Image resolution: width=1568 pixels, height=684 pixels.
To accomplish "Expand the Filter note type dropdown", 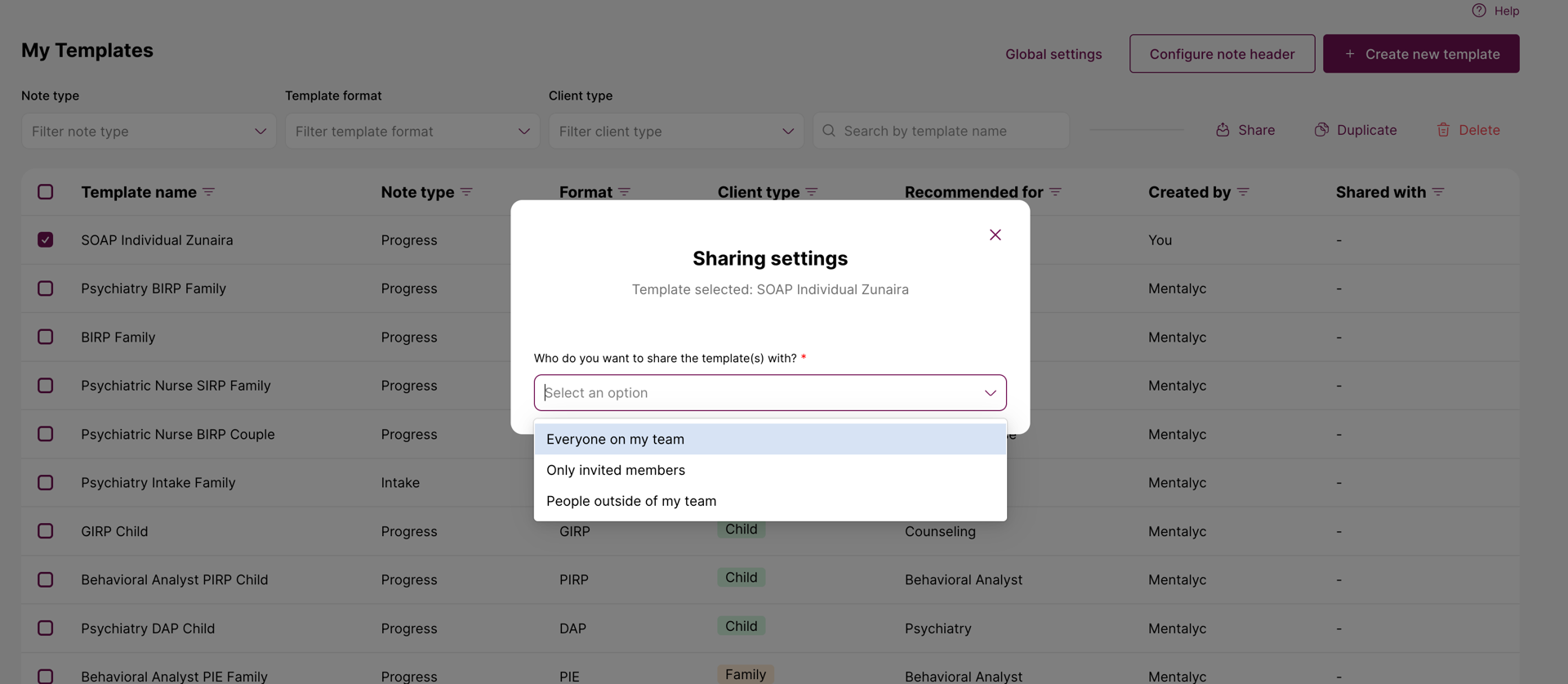I will [149, 132].
